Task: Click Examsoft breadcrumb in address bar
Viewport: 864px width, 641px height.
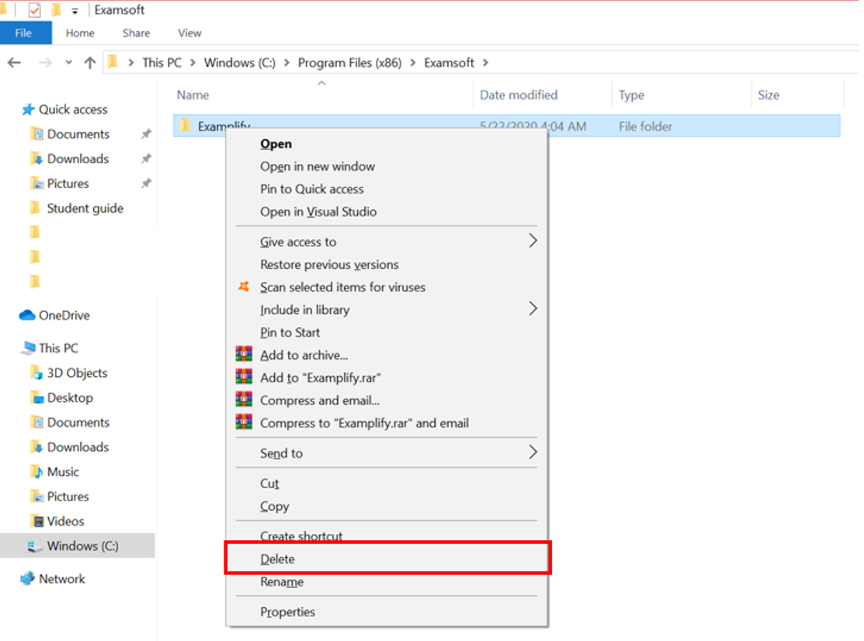Action: click(449, 63)
